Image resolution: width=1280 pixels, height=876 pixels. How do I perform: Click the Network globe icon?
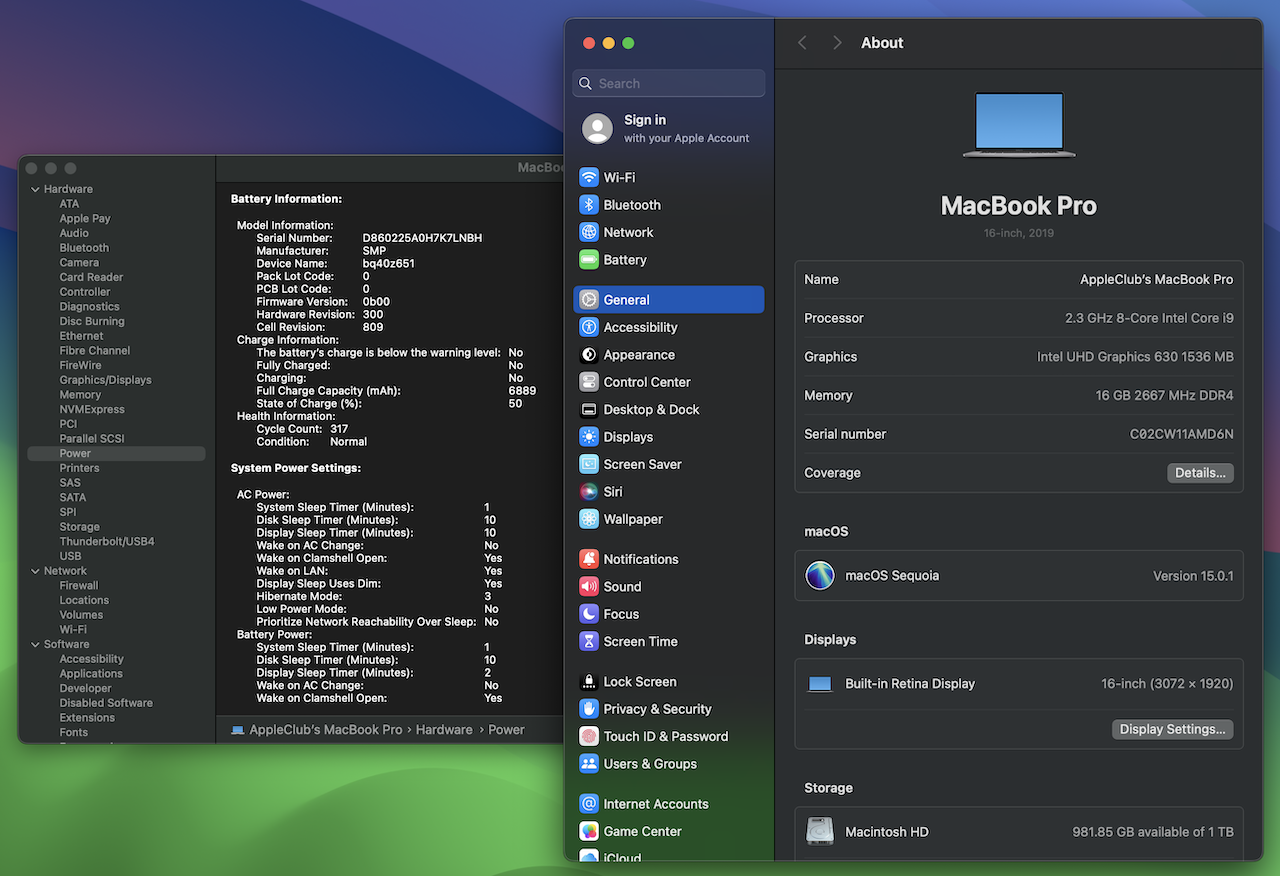pos(589,232)
